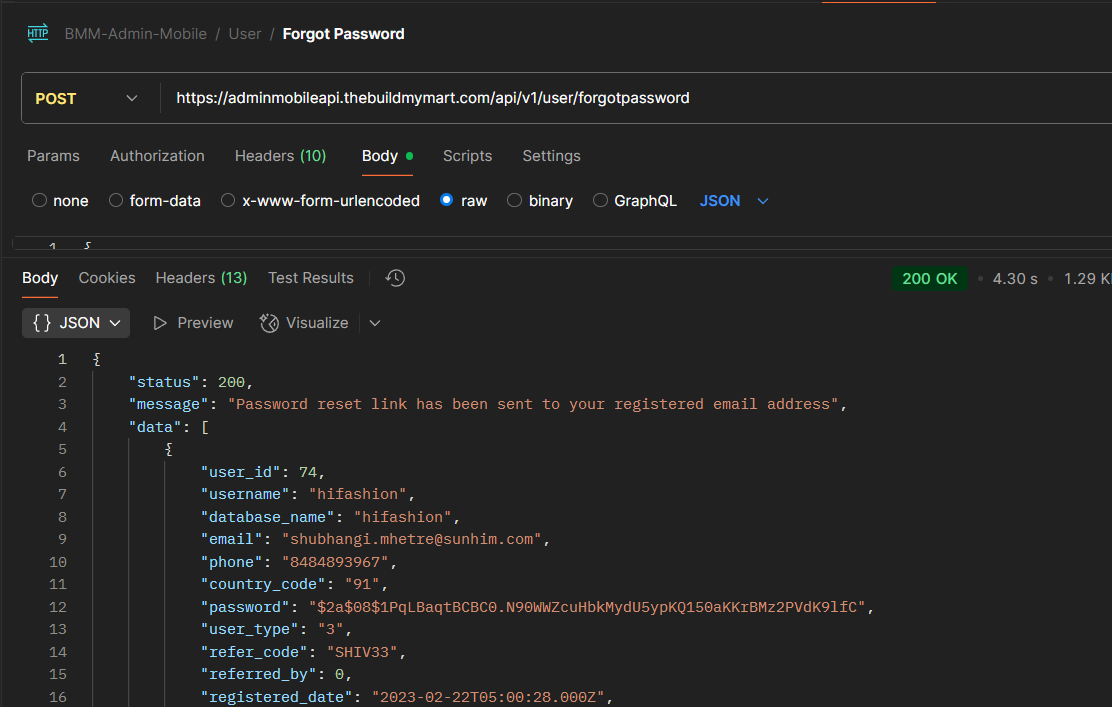
Task: Click the "user_type": "3" line
Action: tap(277, 630)
